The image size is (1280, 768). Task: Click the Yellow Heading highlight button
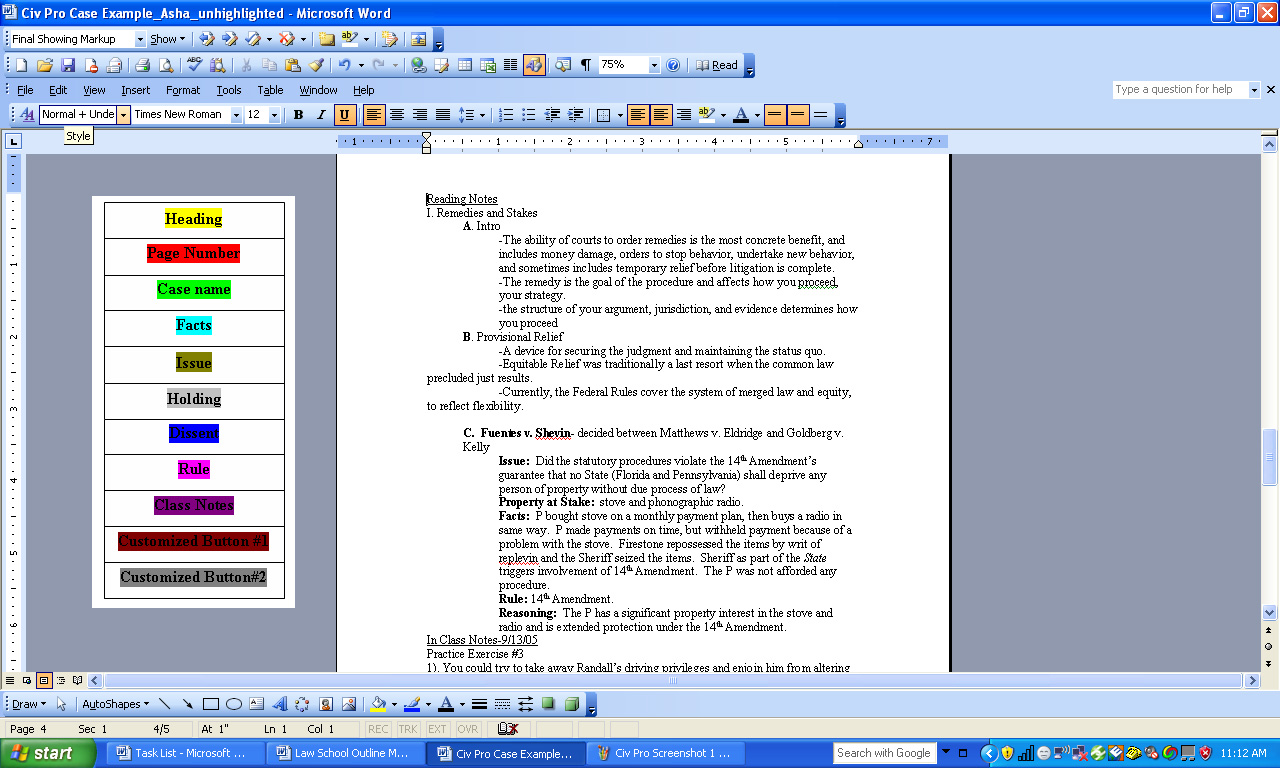coord(193,219)
